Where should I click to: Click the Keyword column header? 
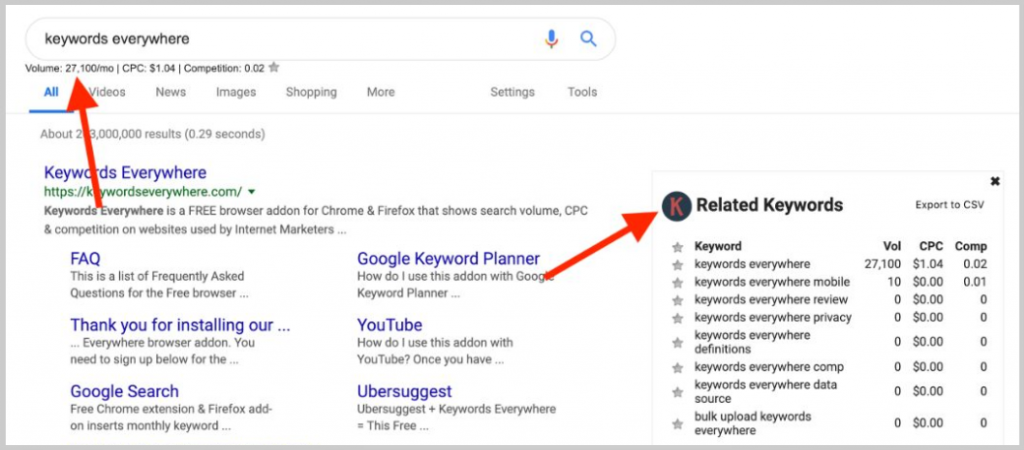[x=718, y=247]
